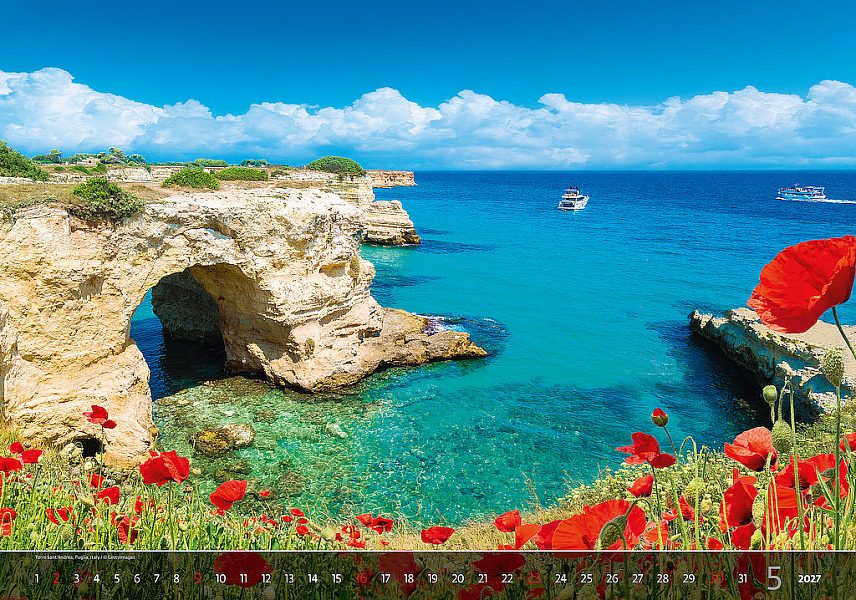Click date 25 on the calendar strip
This screenshot has height=600, width=856.
pyautogui.click(x=586, y=579)
